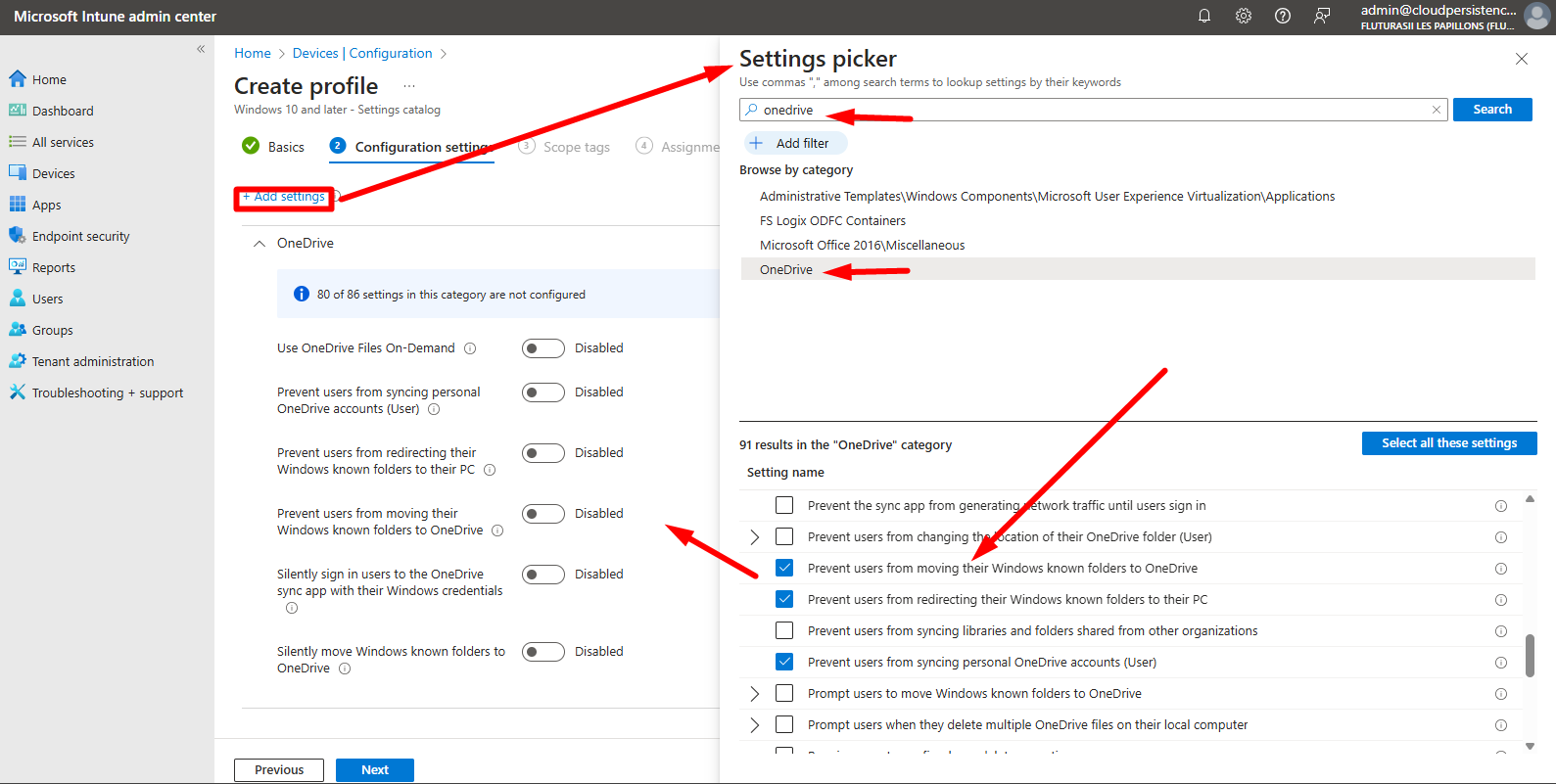The width and height of the screenshot is (1556, 784).
Task: Check Prevent the sync app from generating network traffic
Action: (x=784, y=505)
